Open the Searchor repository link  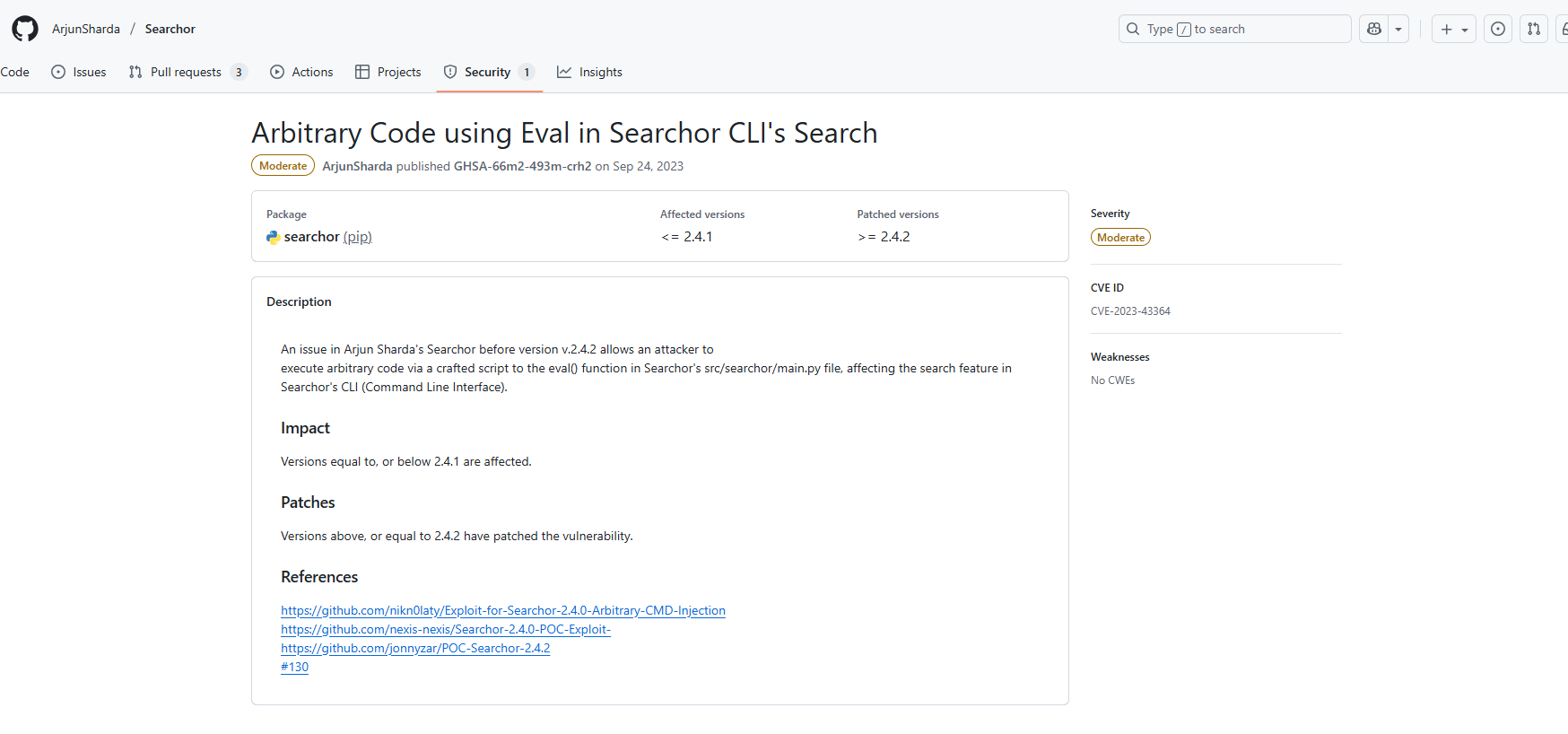click(x=170, y=29)
